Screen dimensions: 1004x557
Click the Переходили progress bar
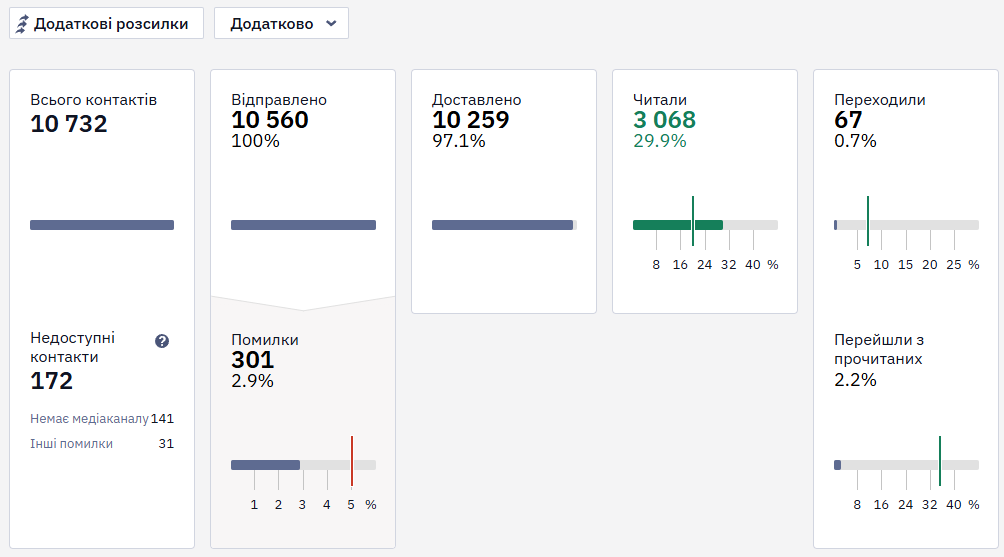(x=907, y=225)
